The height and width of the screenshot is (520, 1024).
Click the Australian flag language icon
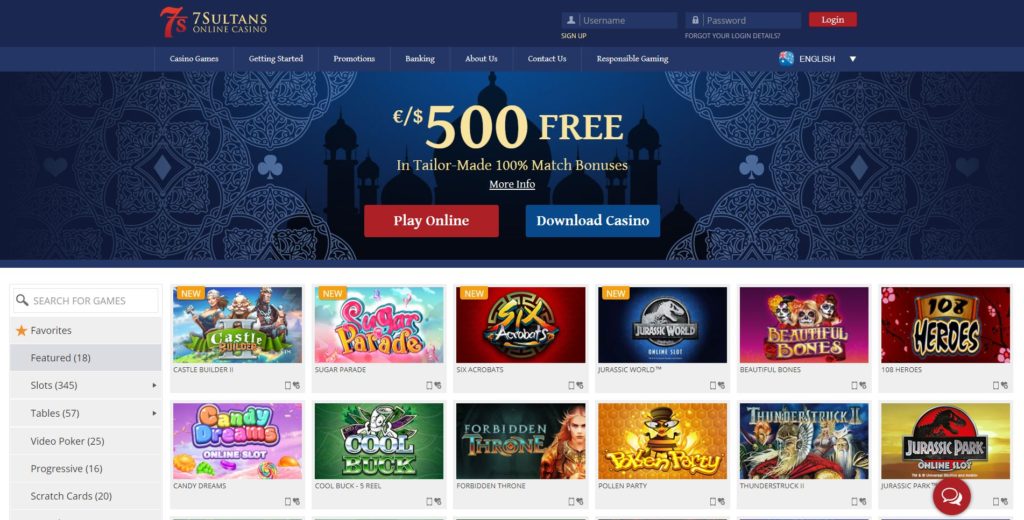click(x=786, y=59)
